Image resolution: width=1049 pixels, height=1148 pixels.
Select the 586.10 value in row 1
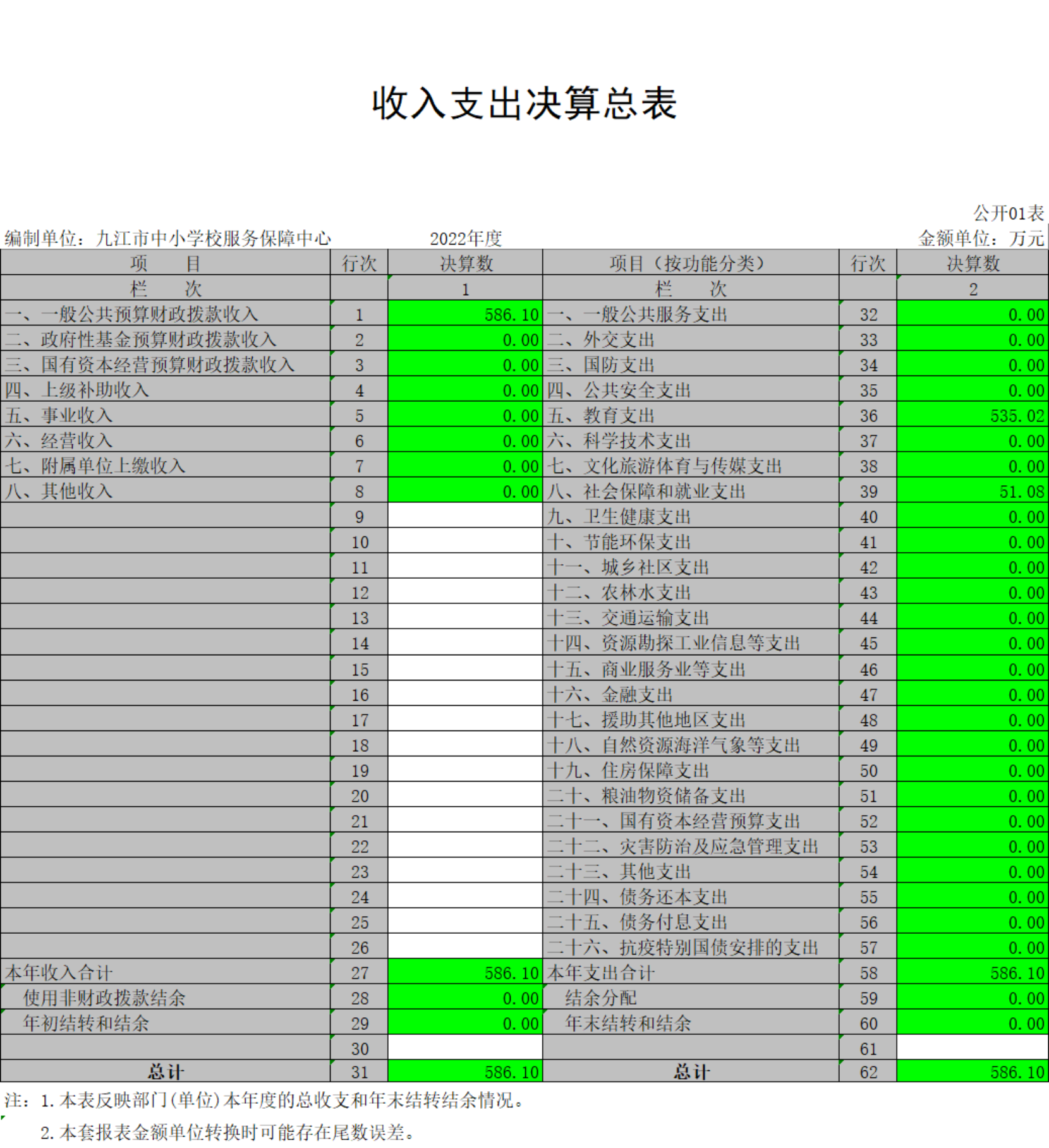[465, 314]
